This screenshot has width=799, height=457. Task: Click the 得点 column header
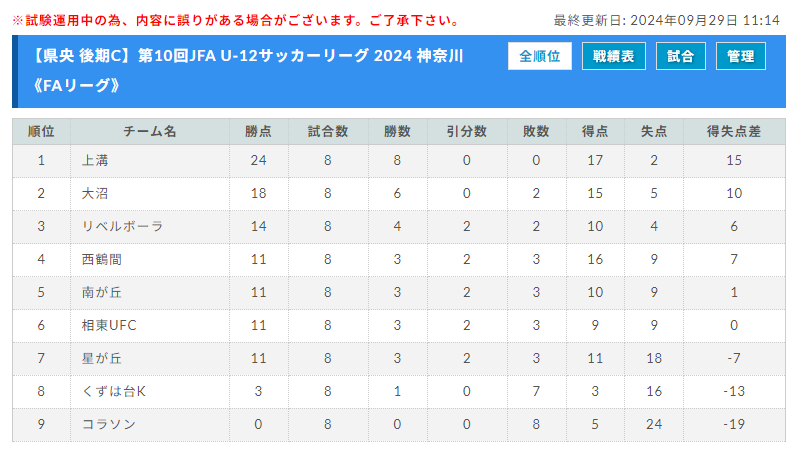[x=595, y=131]
